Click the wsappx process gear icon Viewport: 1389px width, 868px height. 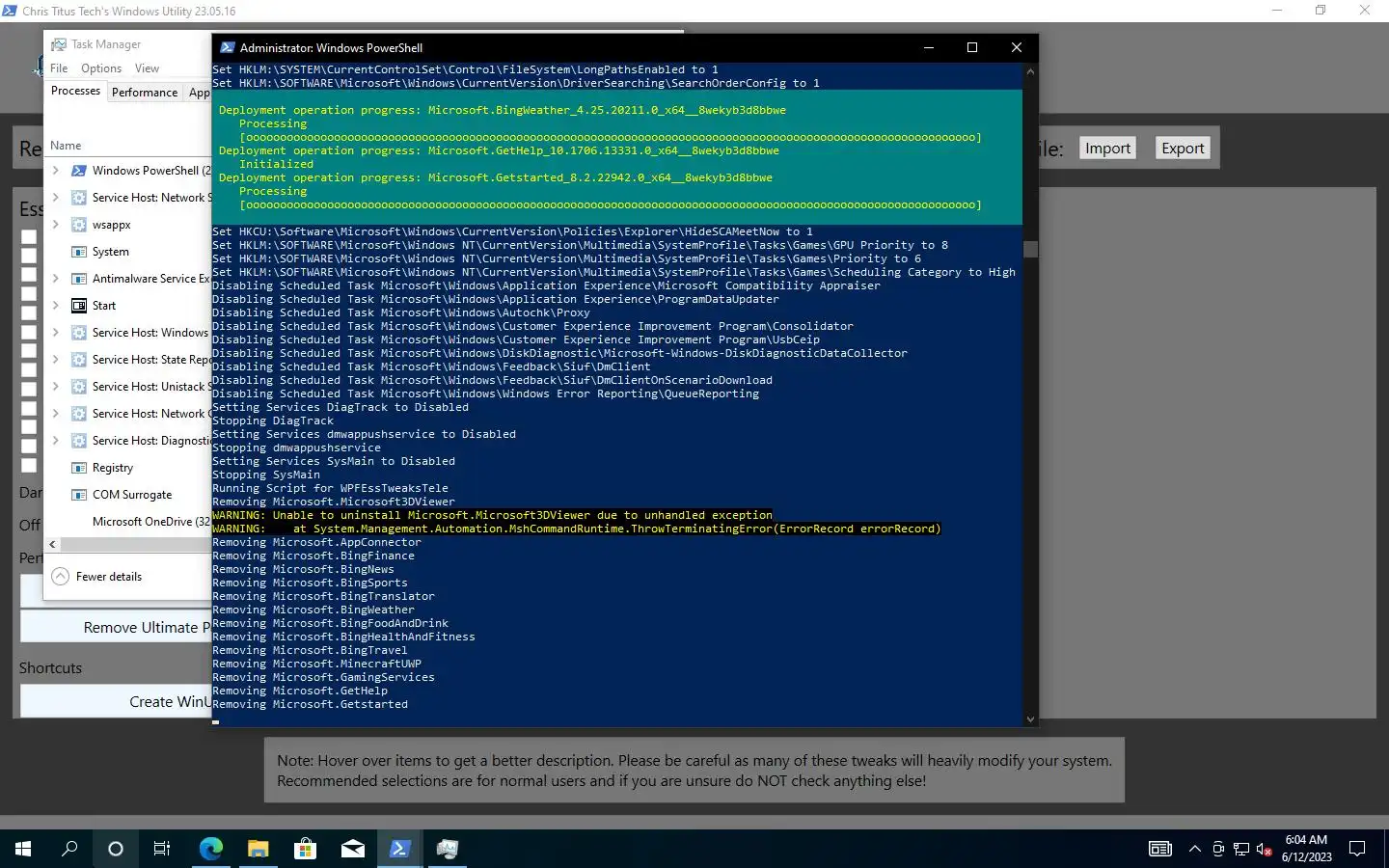pyautogui.click(x=79, y=225)
